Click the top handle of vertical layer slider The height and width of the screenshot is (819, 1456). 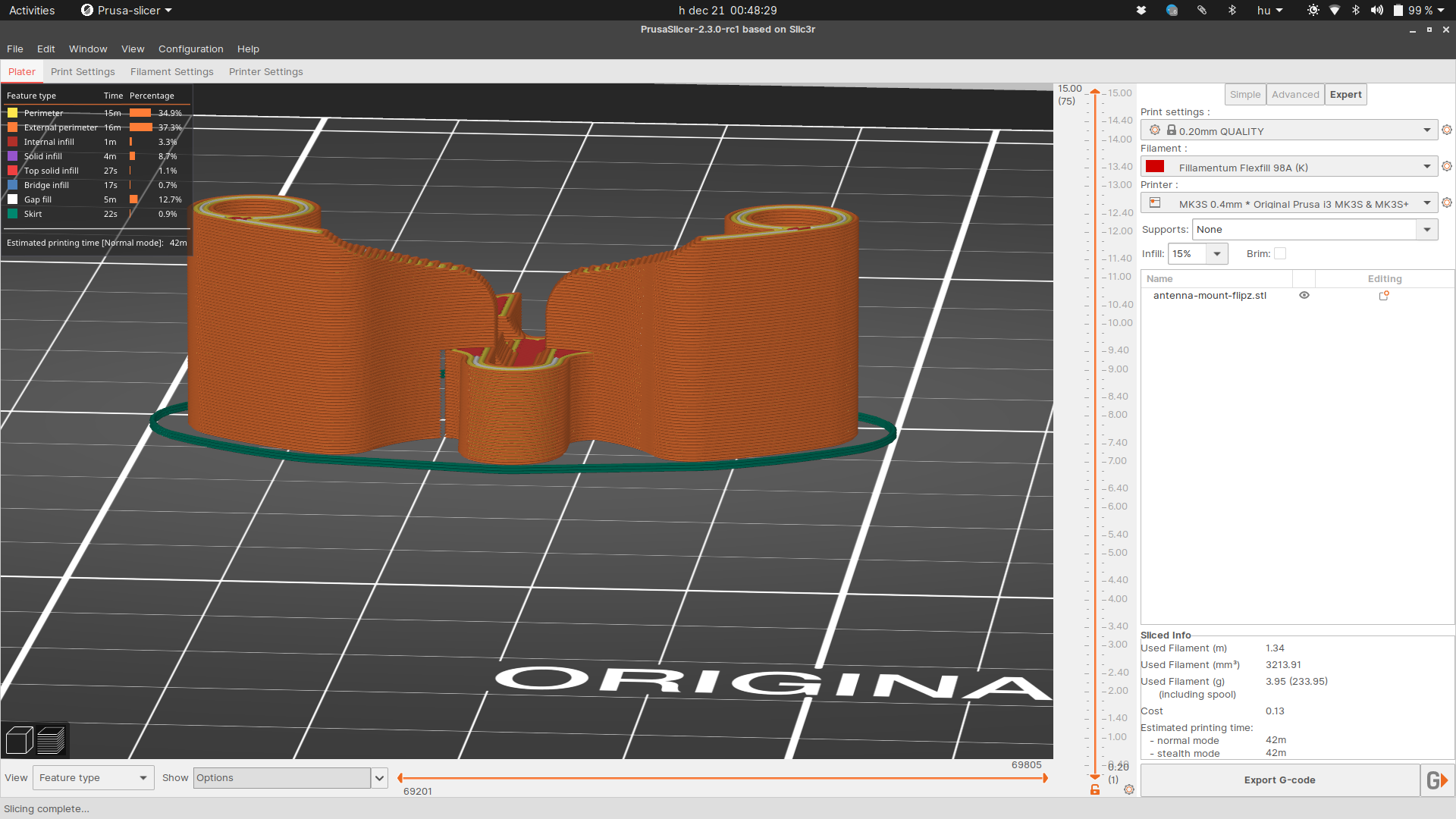pyautogui.click(x=1095, y=93)
